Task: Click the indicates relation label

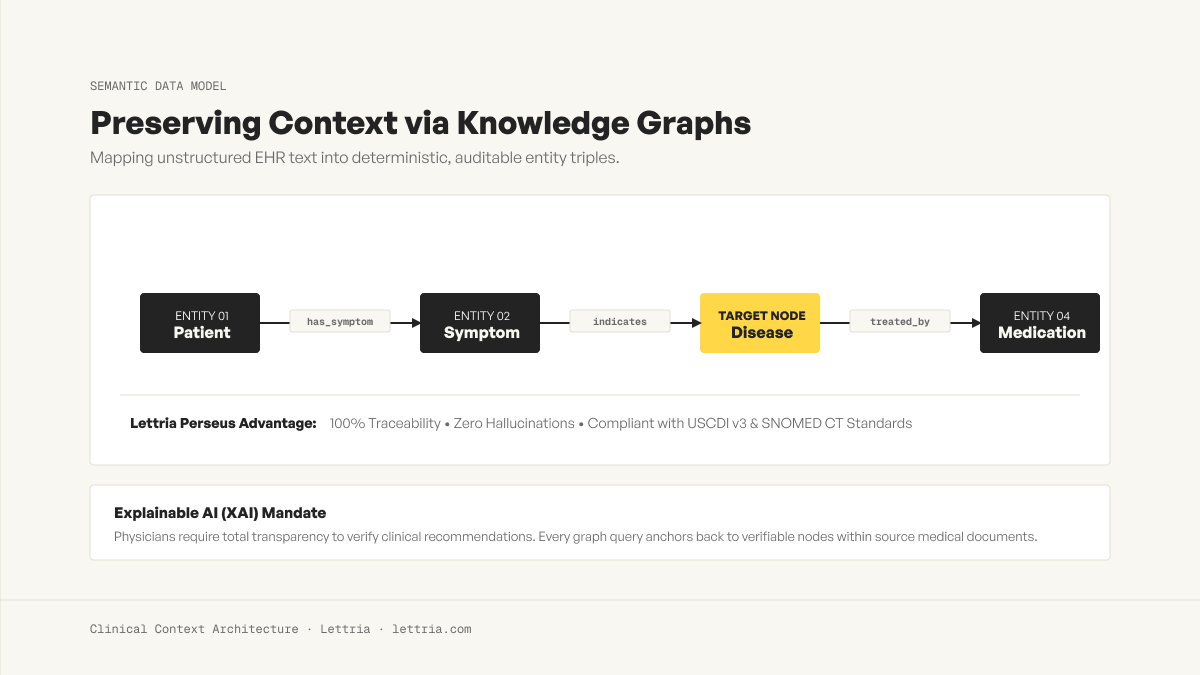Action: [x=620, y=322]
